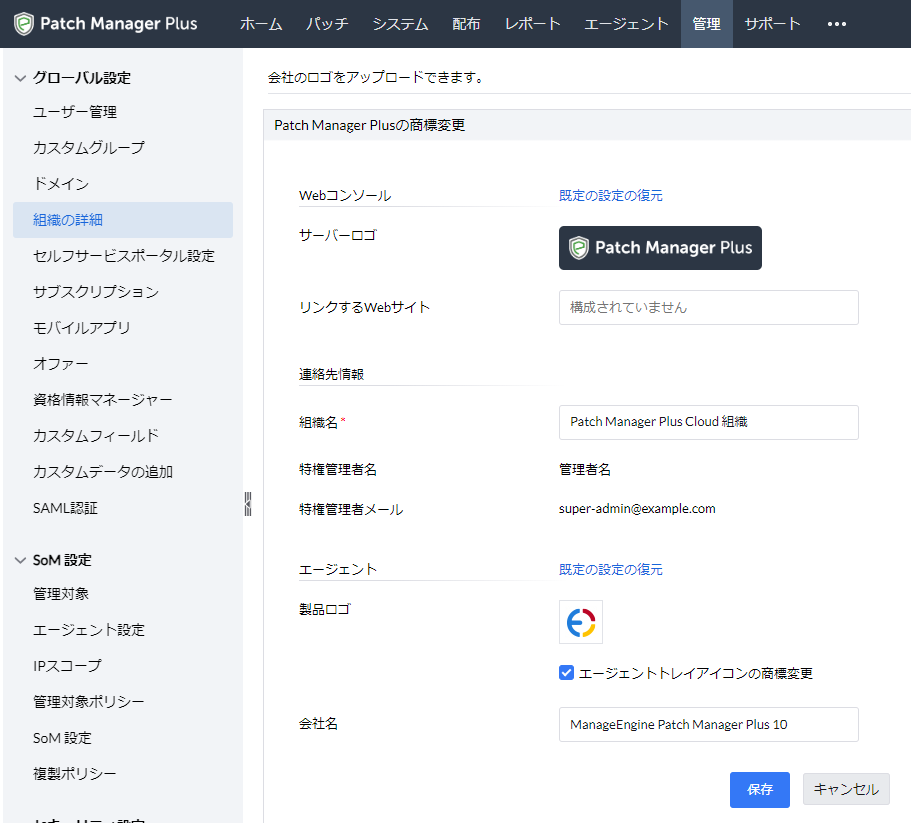Click the server logo image
The width and height of the screenshot is (911, 823).
pyautogui.click(x=660, y=248)
